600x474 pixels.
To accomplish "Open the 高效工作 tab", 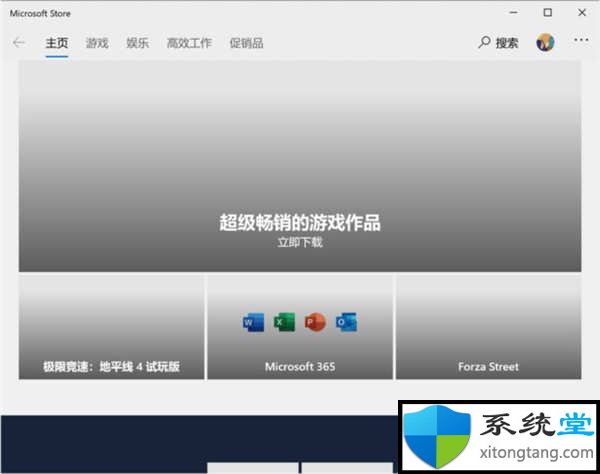I will [x=189, y=43].
